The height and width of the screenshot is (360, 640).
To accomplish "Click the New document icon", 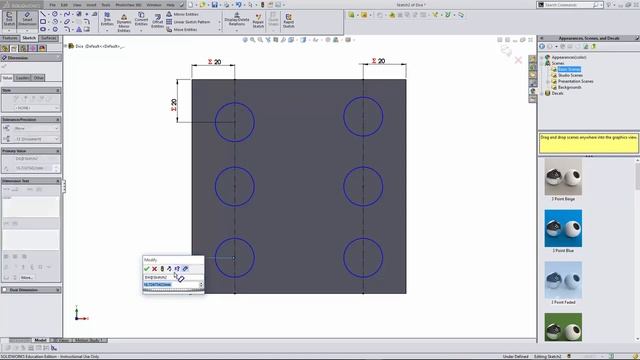I will [x=191, y=5].
